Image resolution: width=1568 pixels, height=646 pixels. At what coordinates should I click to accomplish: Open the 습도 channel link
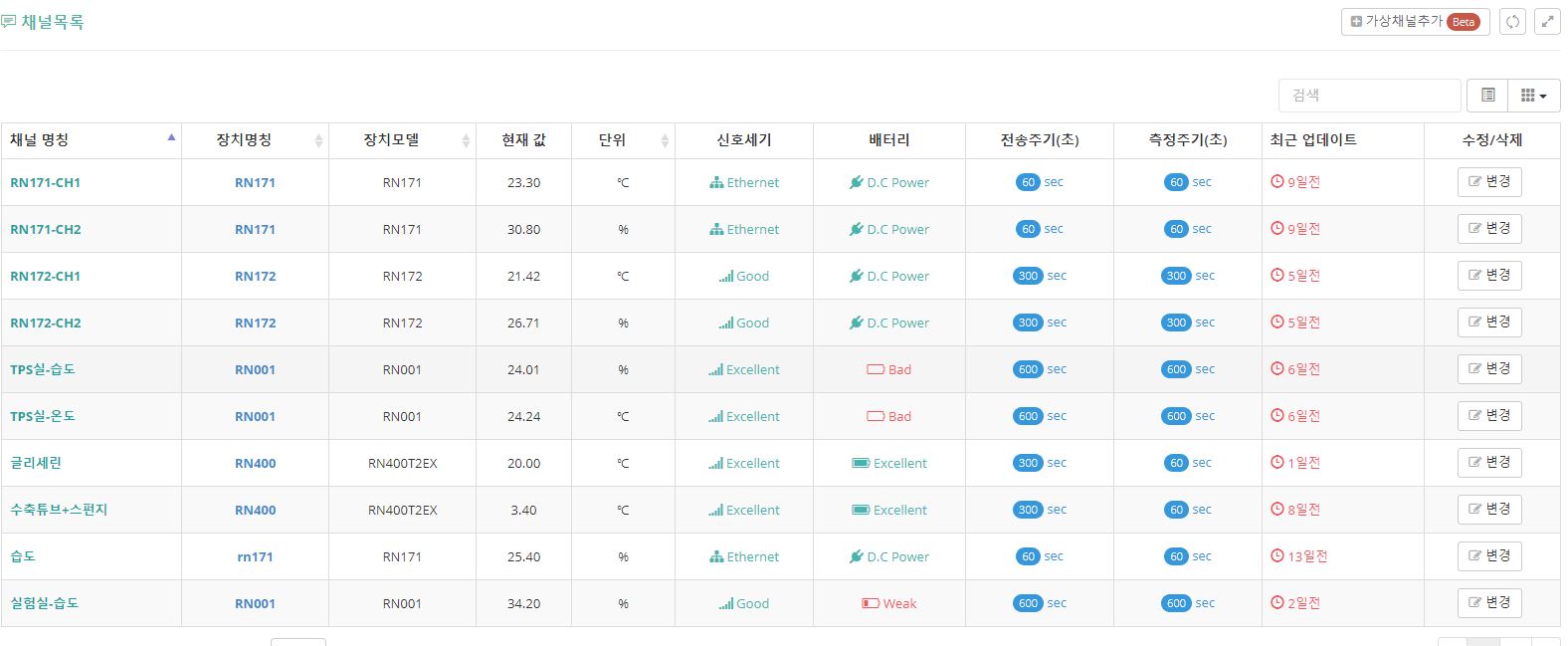point(23,556)
